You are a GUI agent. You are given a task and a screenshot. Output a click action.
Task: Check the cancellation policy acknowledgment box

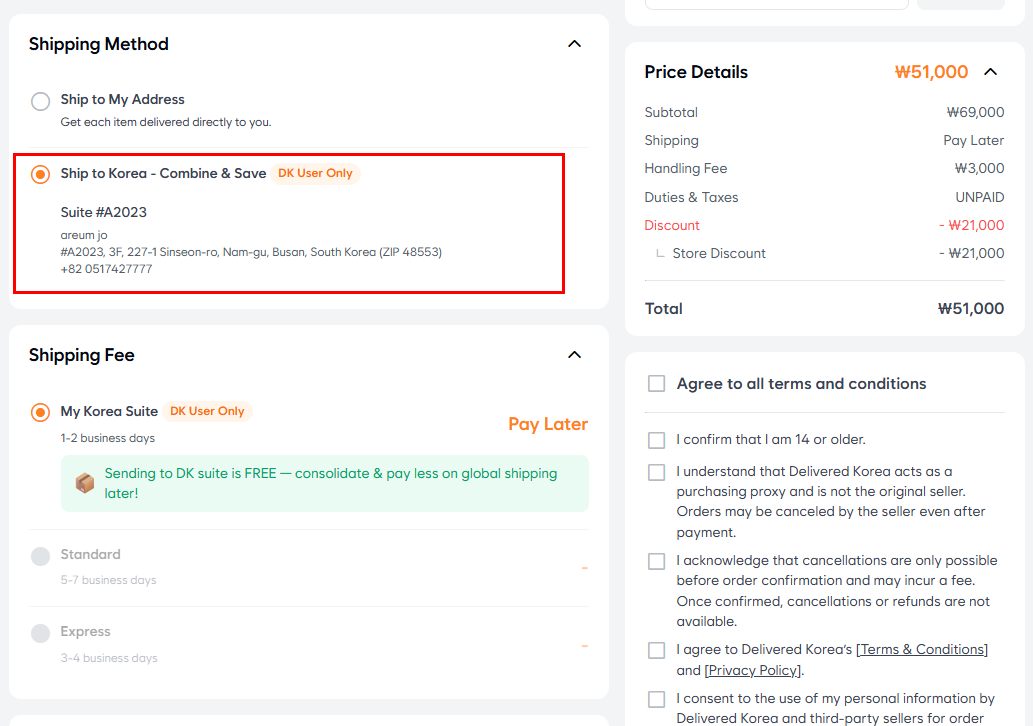656,561
